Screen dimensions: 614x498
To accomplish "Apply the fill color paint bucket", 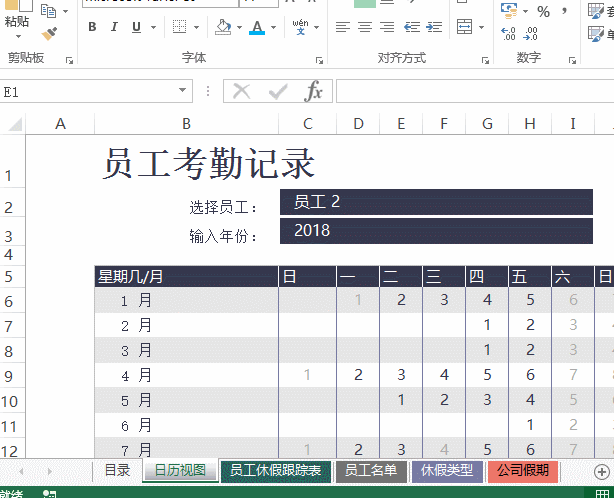I will click(223, 27).
